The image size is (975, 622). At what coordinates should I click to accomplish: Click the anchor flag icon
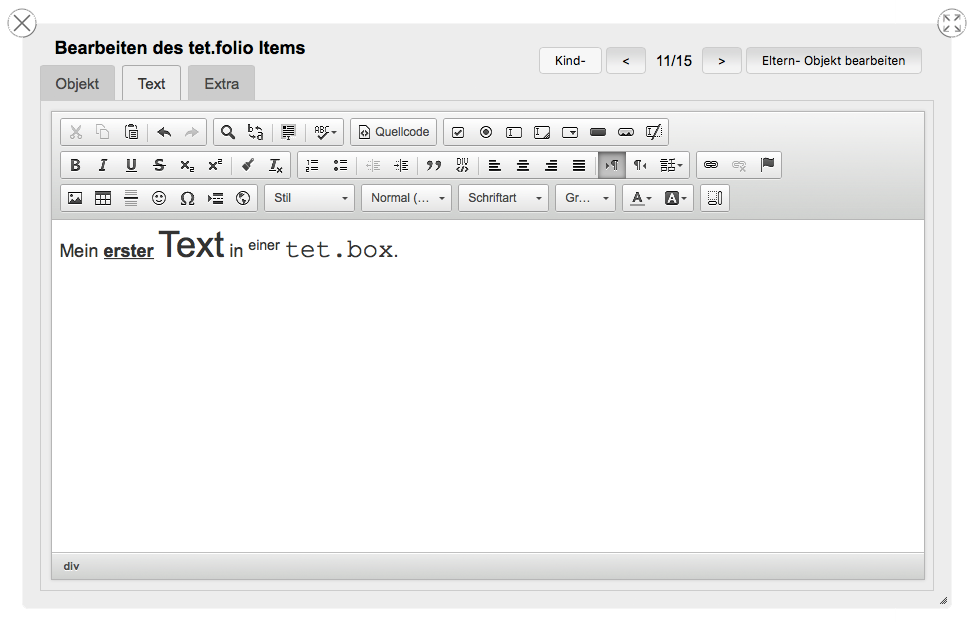click(767, 165)
